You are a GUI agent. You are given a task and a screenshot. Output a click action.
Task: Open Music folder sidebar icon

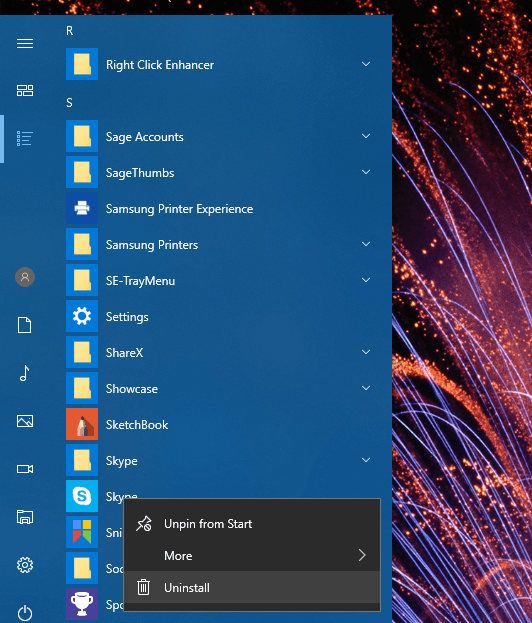point(25,373)
